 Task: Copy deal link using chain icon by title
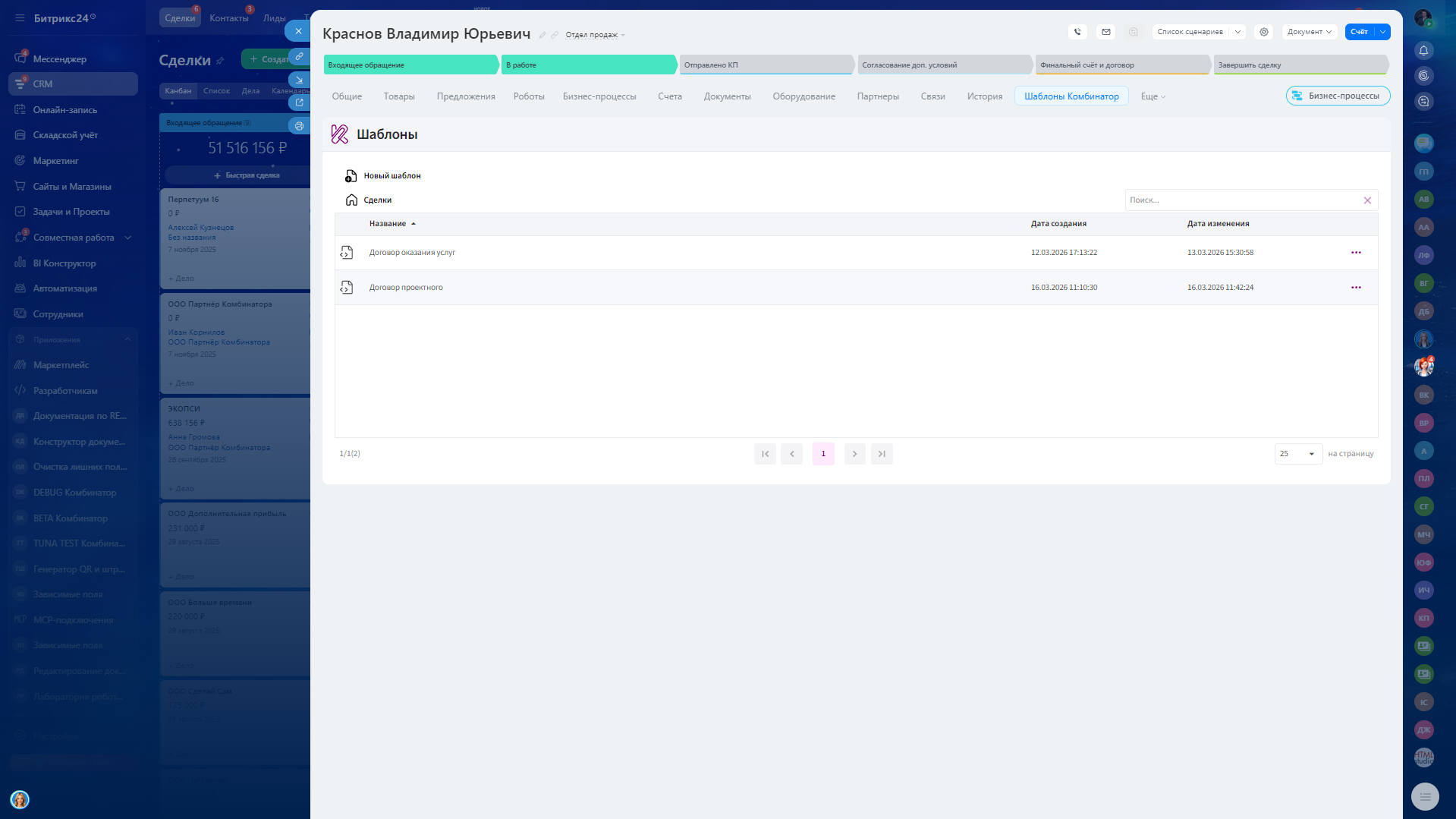coord(555,35)
